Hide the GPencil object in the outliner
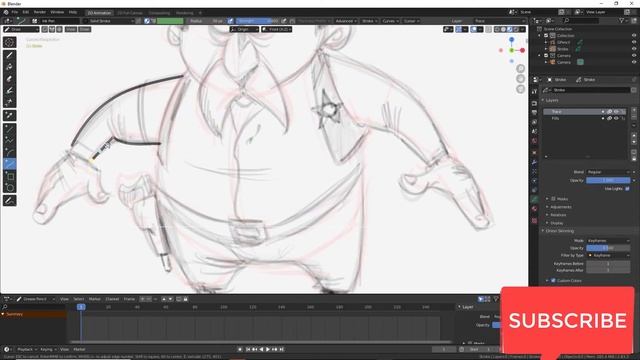This screenshot has width=640, height=360. 634,42
